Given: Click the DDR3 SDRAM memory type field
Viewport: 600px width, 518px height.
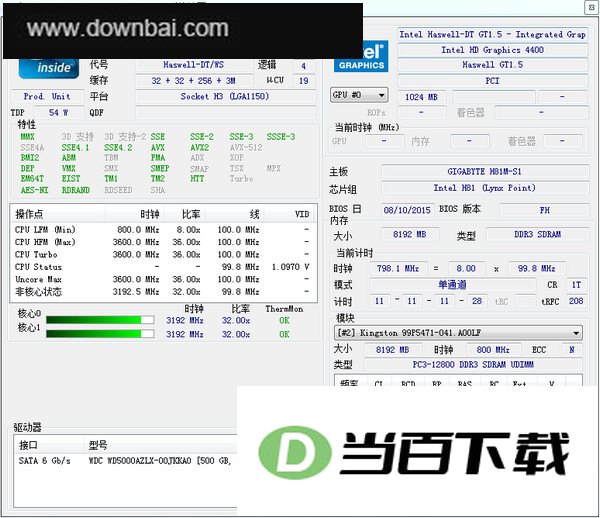Looking at the screenshot, I should [x=537, y=234].
